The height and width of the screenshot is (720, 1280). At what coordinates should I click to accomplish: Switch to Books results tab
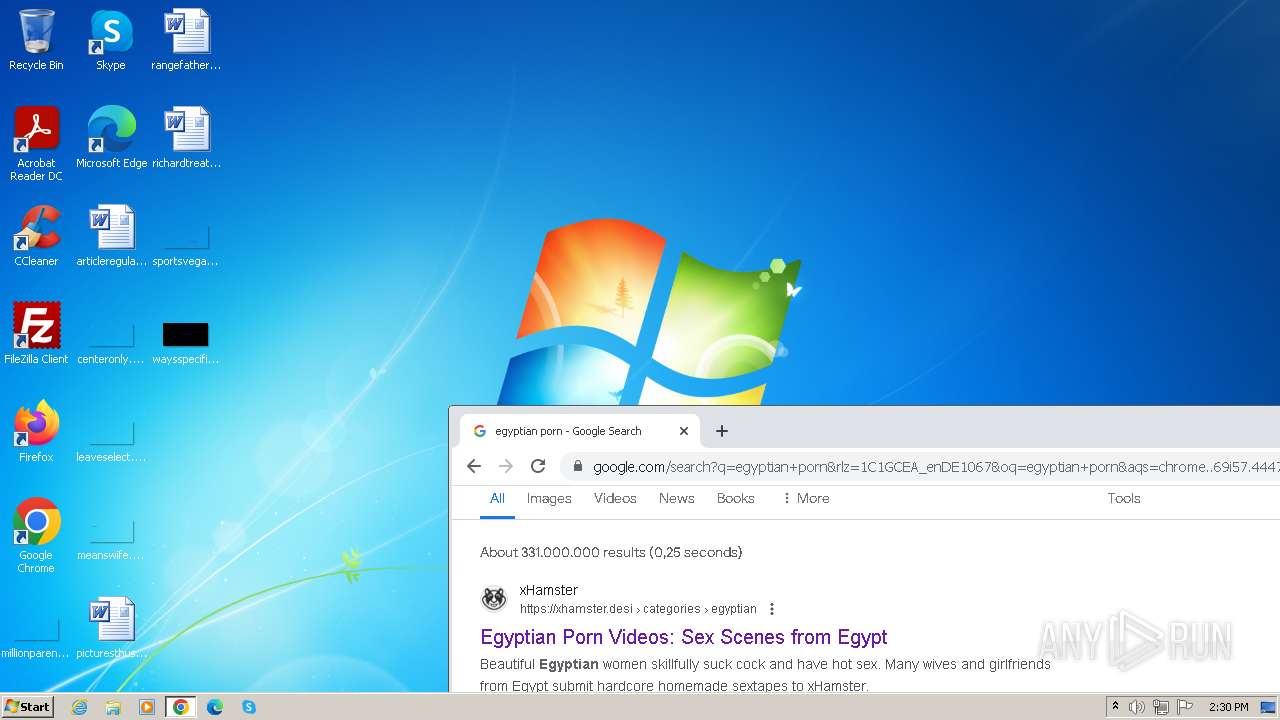point(736,499)
